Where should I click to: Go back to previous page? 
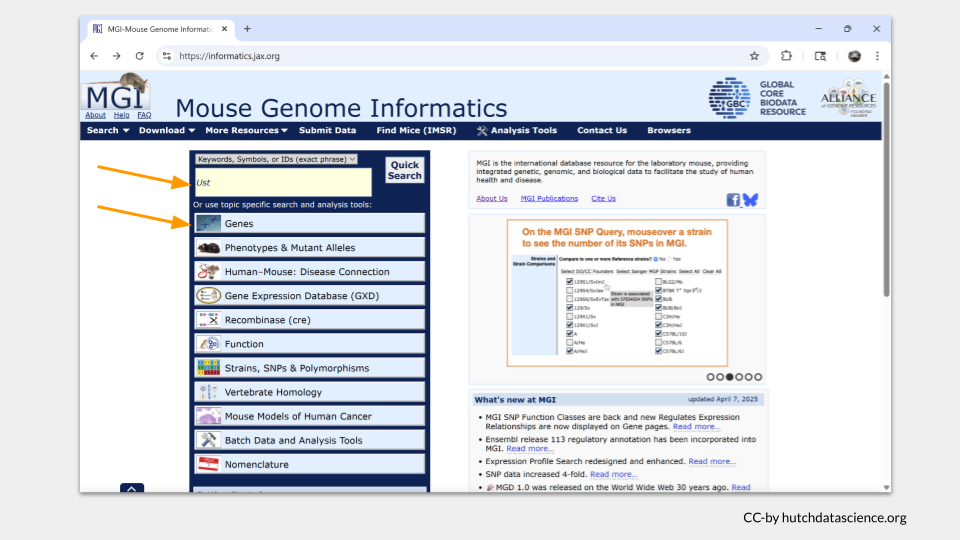tap(94, 56)
